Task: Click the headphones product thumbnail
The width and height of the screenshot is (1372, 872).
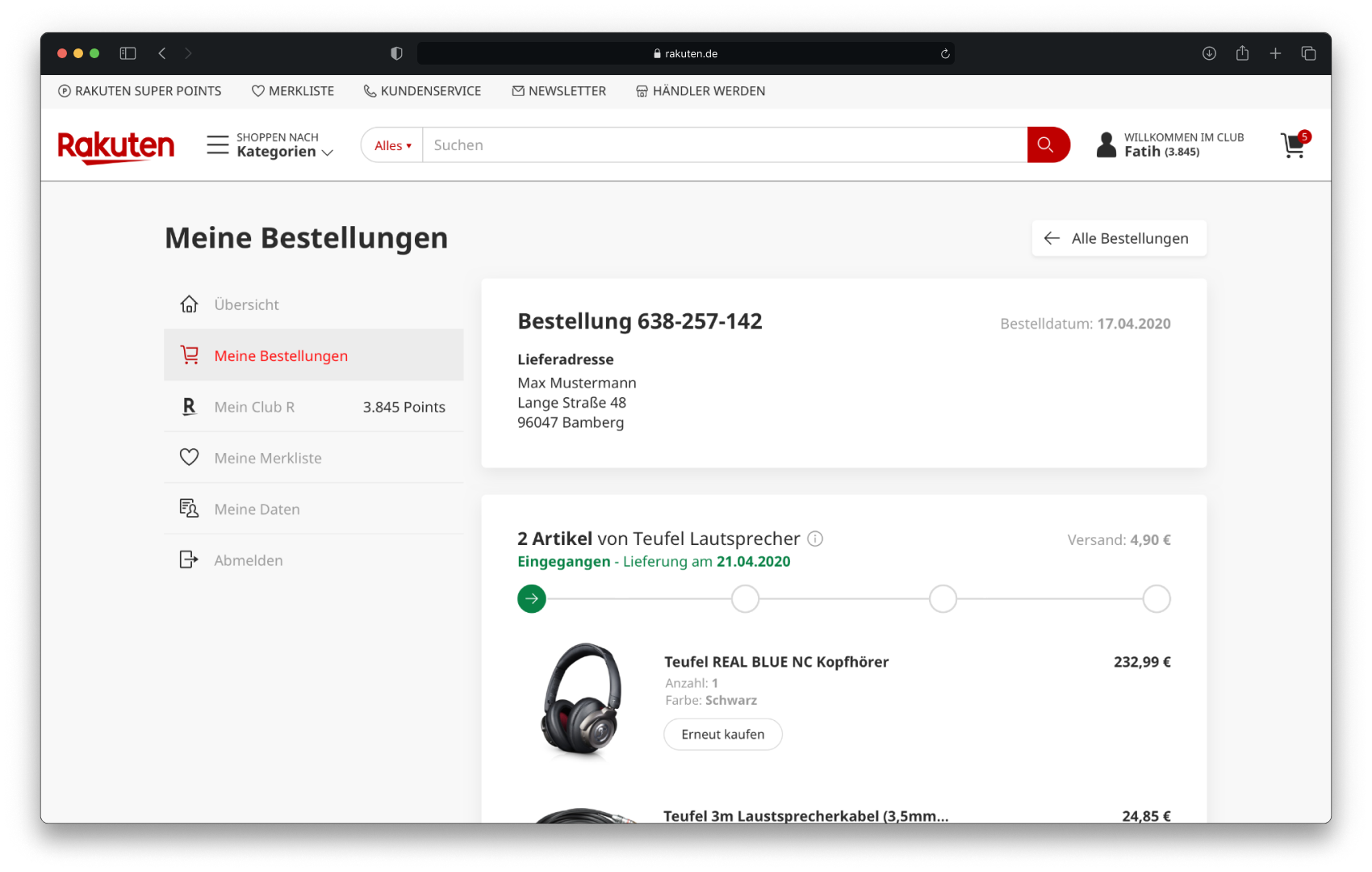Action: pyautogui.click(x=582, y=699)
